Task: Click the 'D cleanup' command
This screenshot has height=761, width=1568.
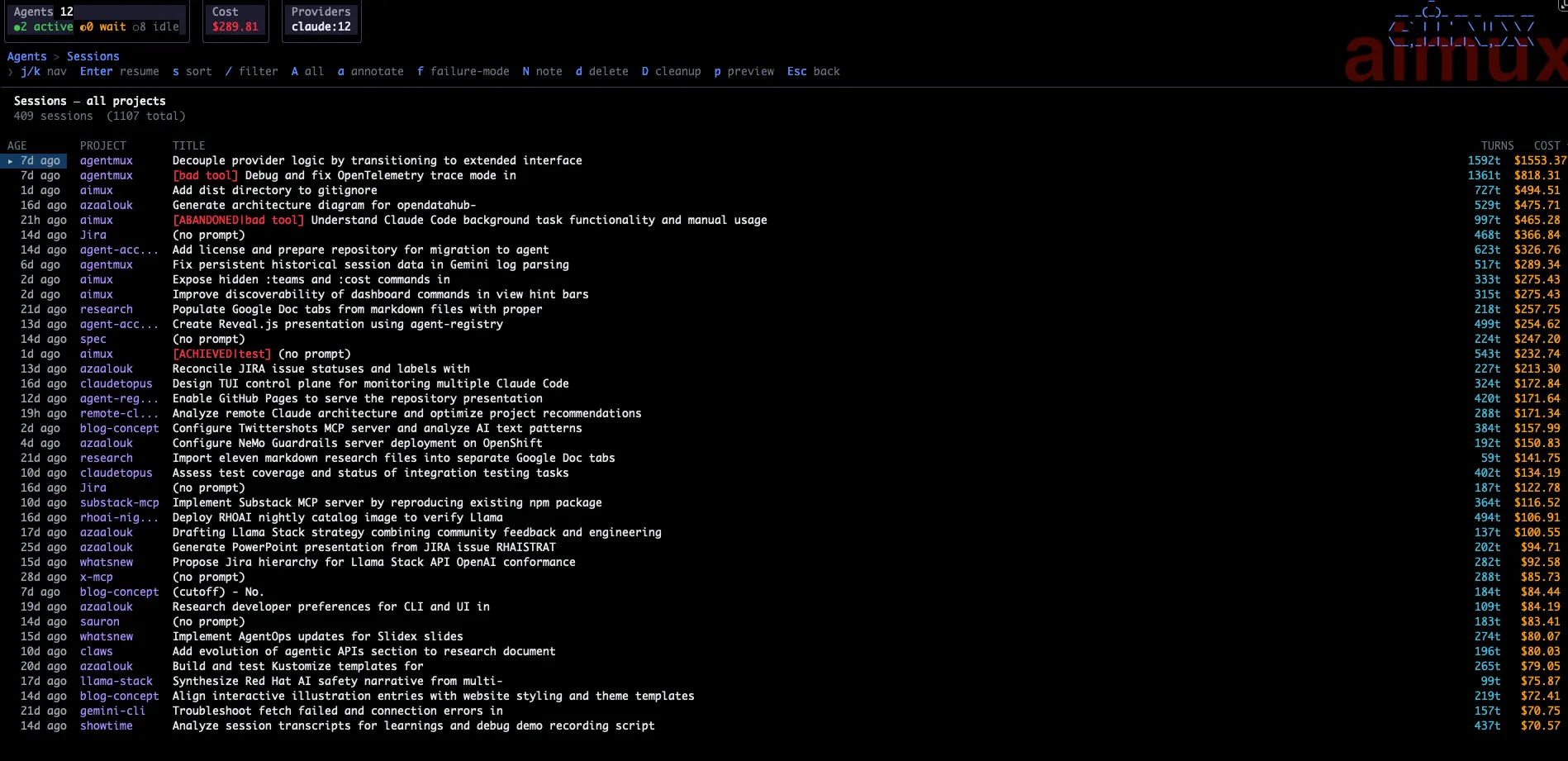Action: [671, 71]
